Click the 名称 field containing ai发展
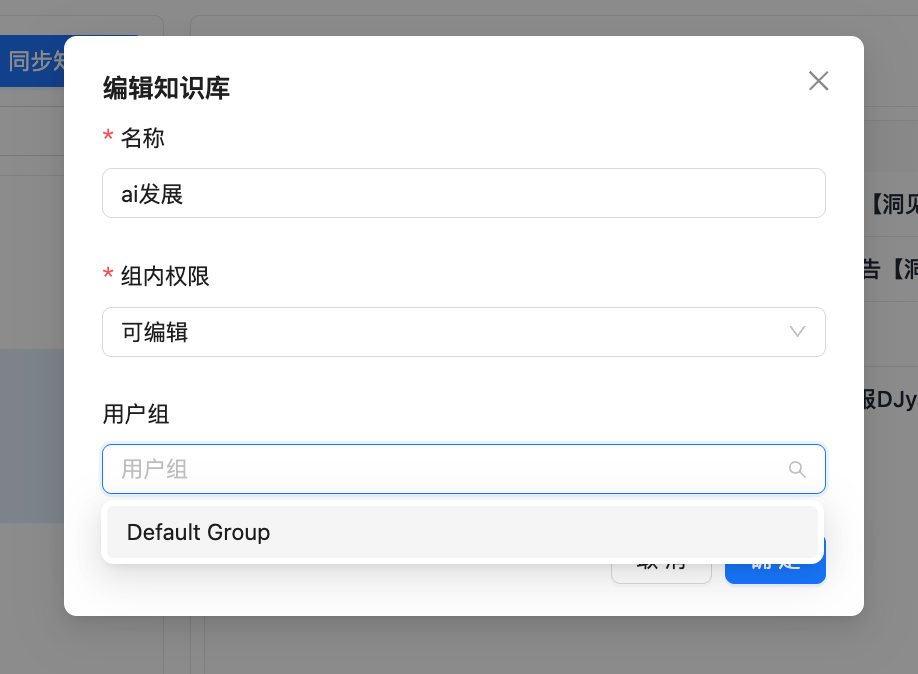This screenshot has height=674, width=918. [x=463, y=193]
